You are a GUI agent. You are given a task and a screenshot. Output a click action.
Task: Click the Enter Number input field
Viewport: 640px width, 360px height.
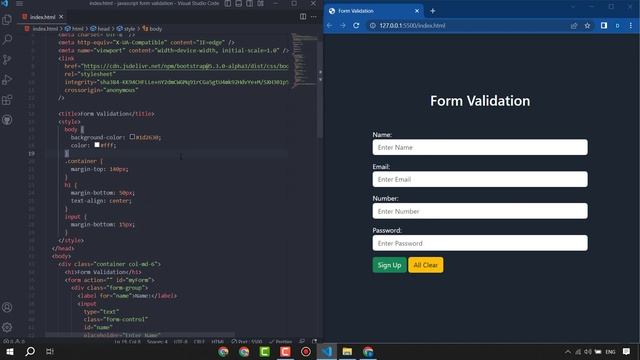(480, 211)
